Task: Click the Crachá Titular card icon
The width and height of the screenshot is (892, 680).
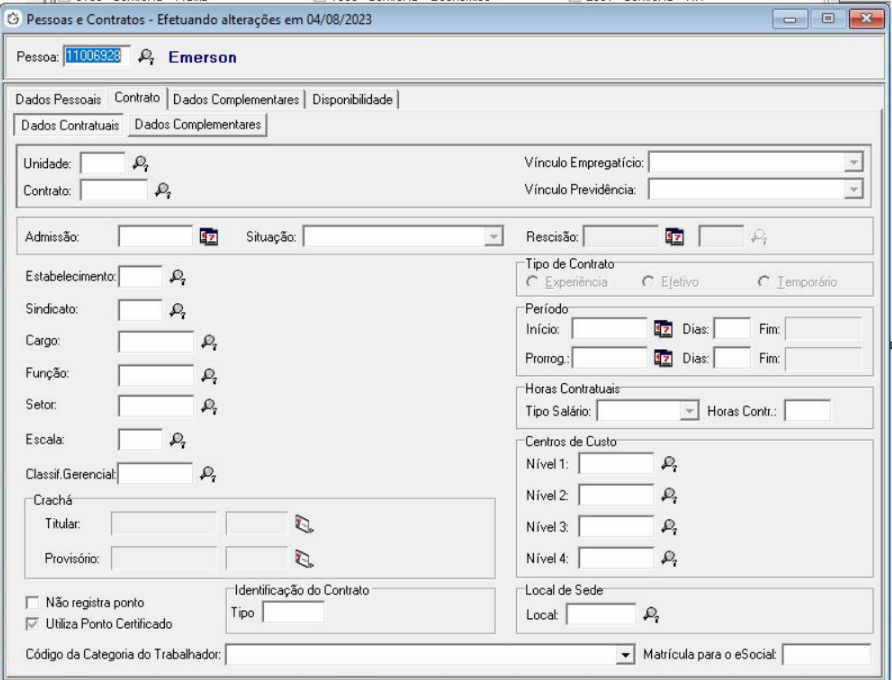Action: 303,521
